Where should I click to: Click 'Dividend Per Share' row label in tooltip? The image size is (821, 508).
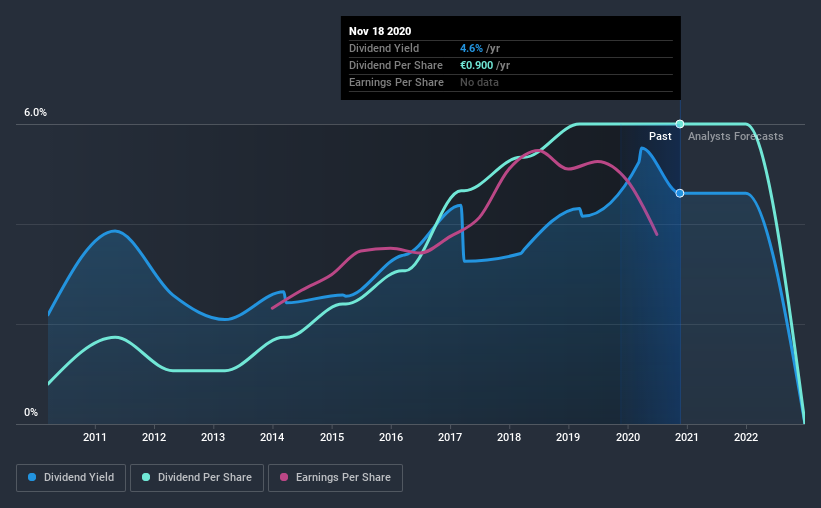click(x=396, y=65)
